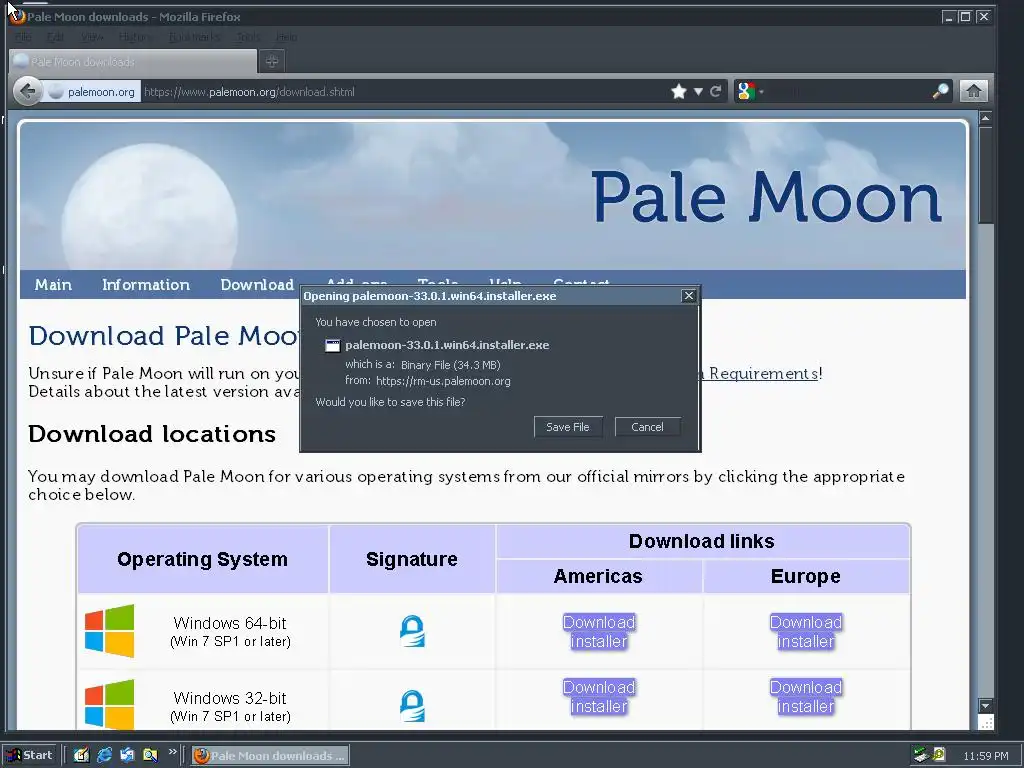Download Windows 32-bit installer from Europe

point(805,697)
